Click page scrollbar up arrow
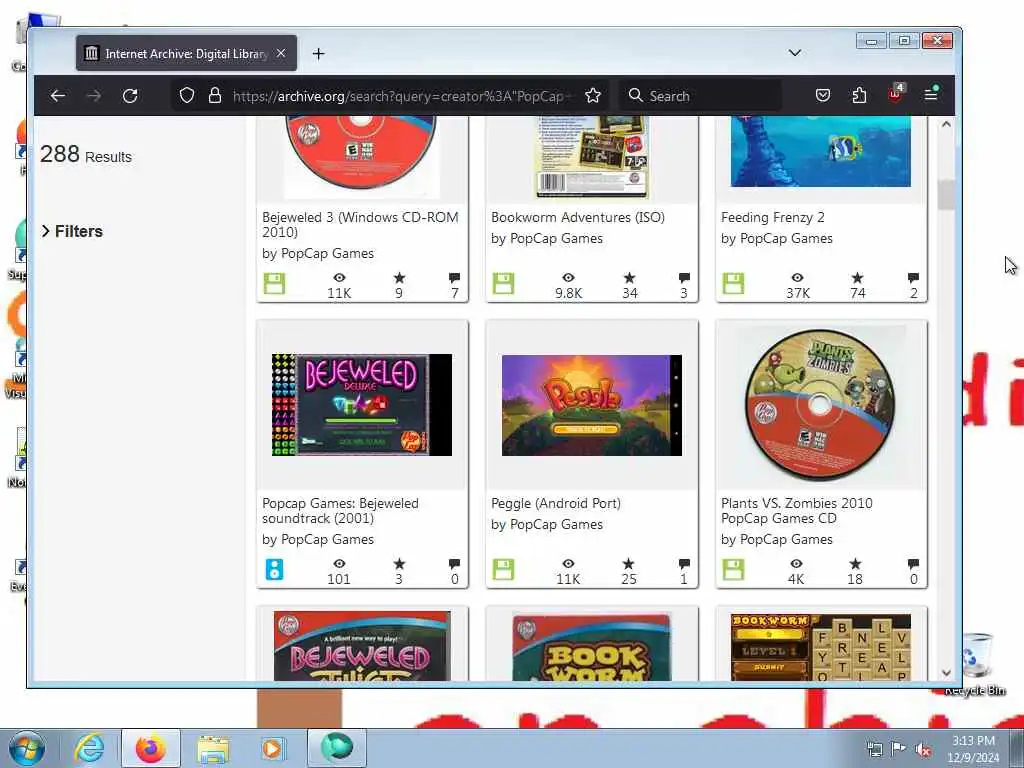The width and height of the screenshot is (1024, 768). click(x=946, y=124)
